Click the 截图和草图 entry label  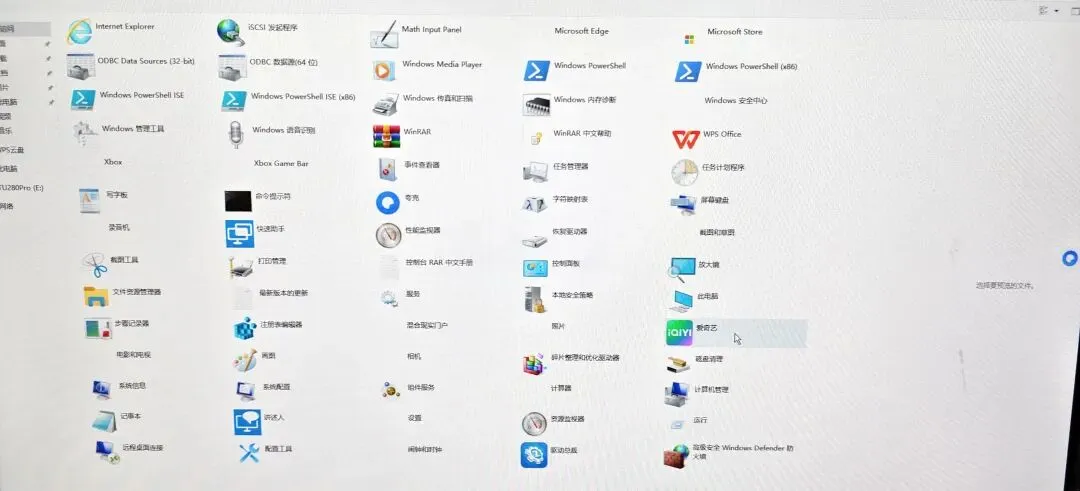click(x=717, y=233)
